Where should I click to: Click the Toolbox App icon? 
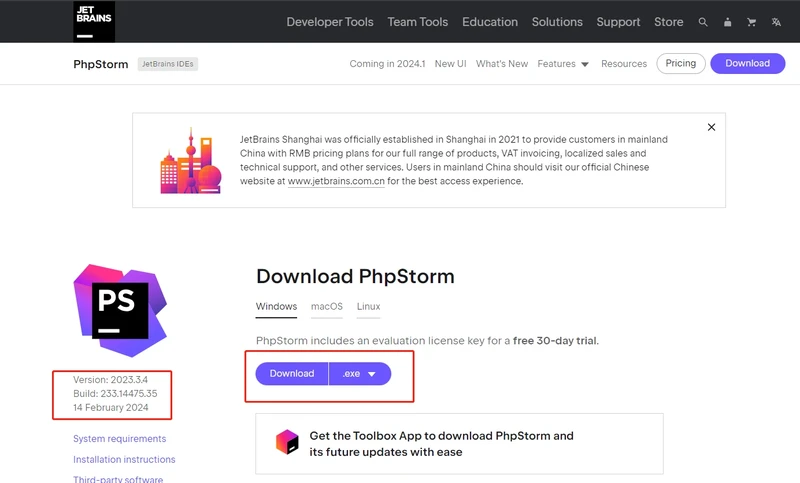287,443
